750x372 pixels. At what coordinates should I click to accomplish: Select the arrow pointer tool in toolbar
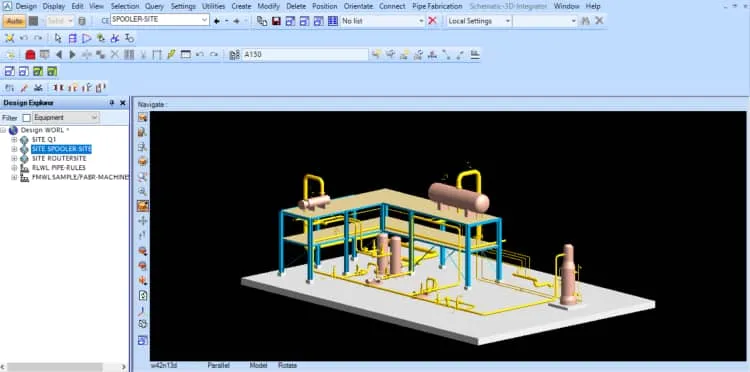58,38
